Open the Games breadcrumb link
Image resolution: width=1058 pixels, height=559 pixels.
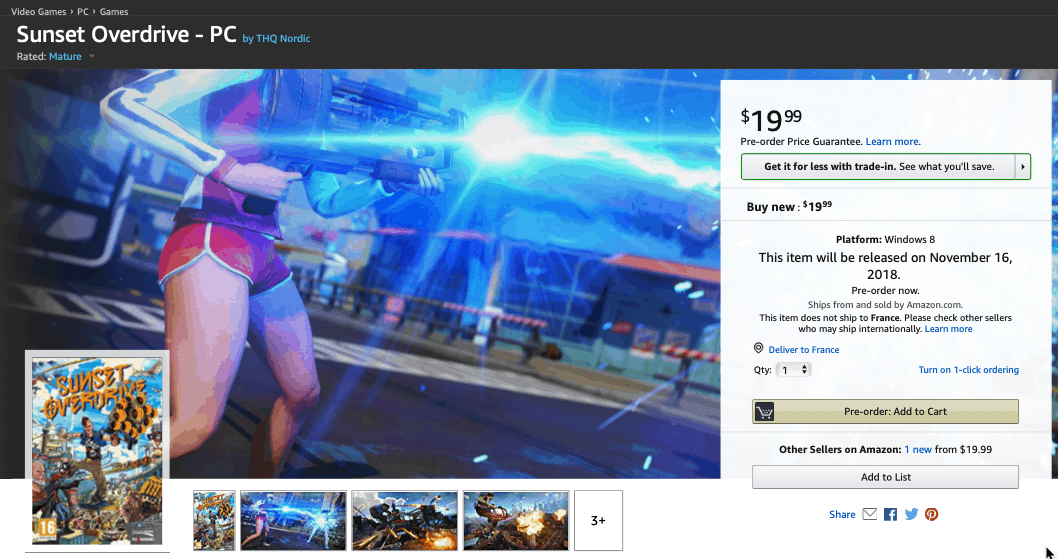coord(114,11)
